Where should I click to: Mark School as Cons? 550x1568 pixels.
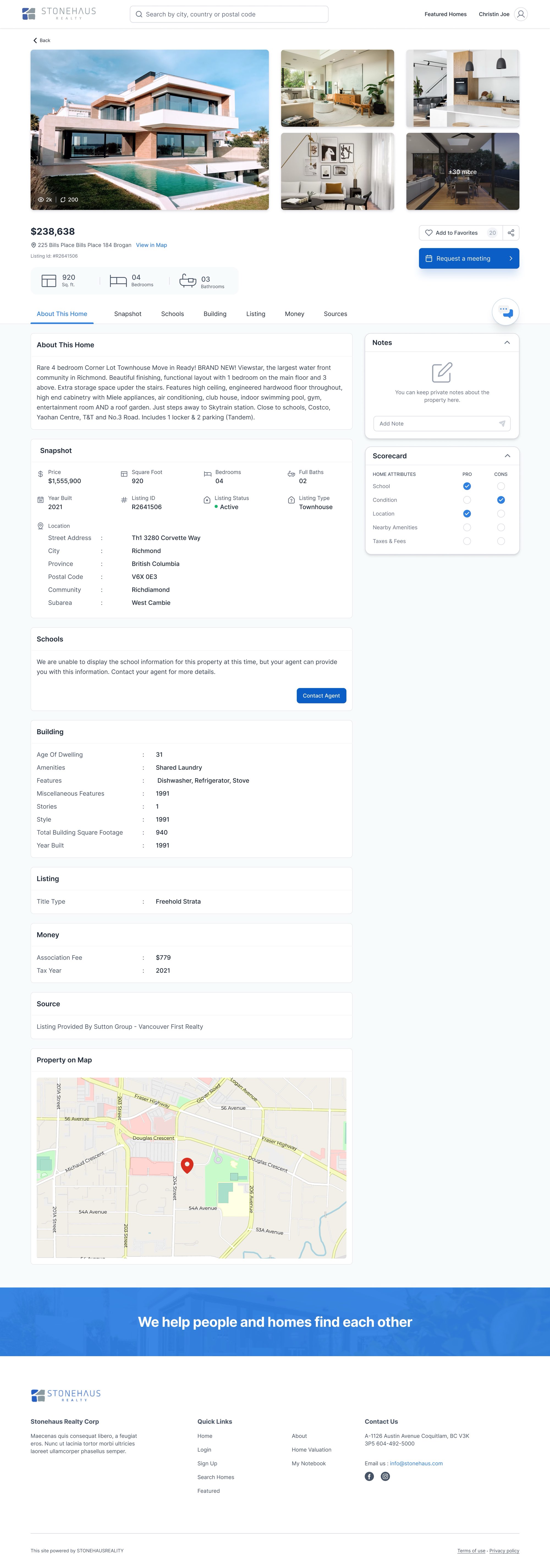[x=501, y=486]
